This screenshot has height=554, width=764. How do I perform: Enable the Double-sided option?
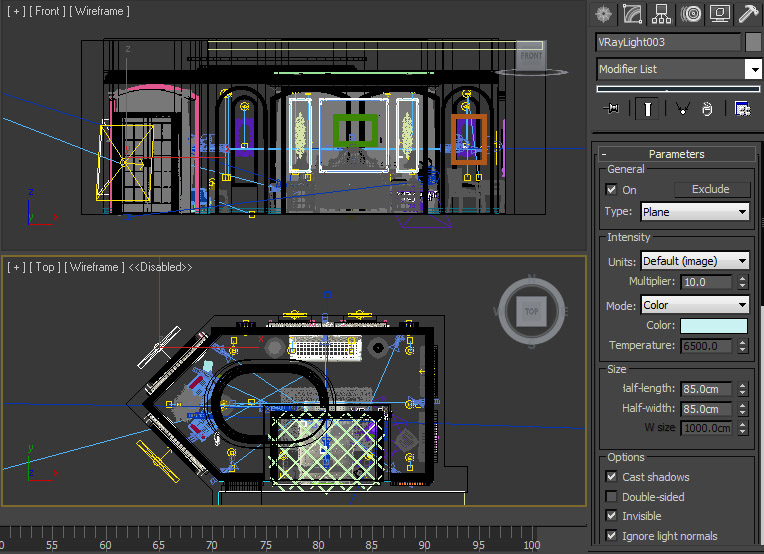612,497
